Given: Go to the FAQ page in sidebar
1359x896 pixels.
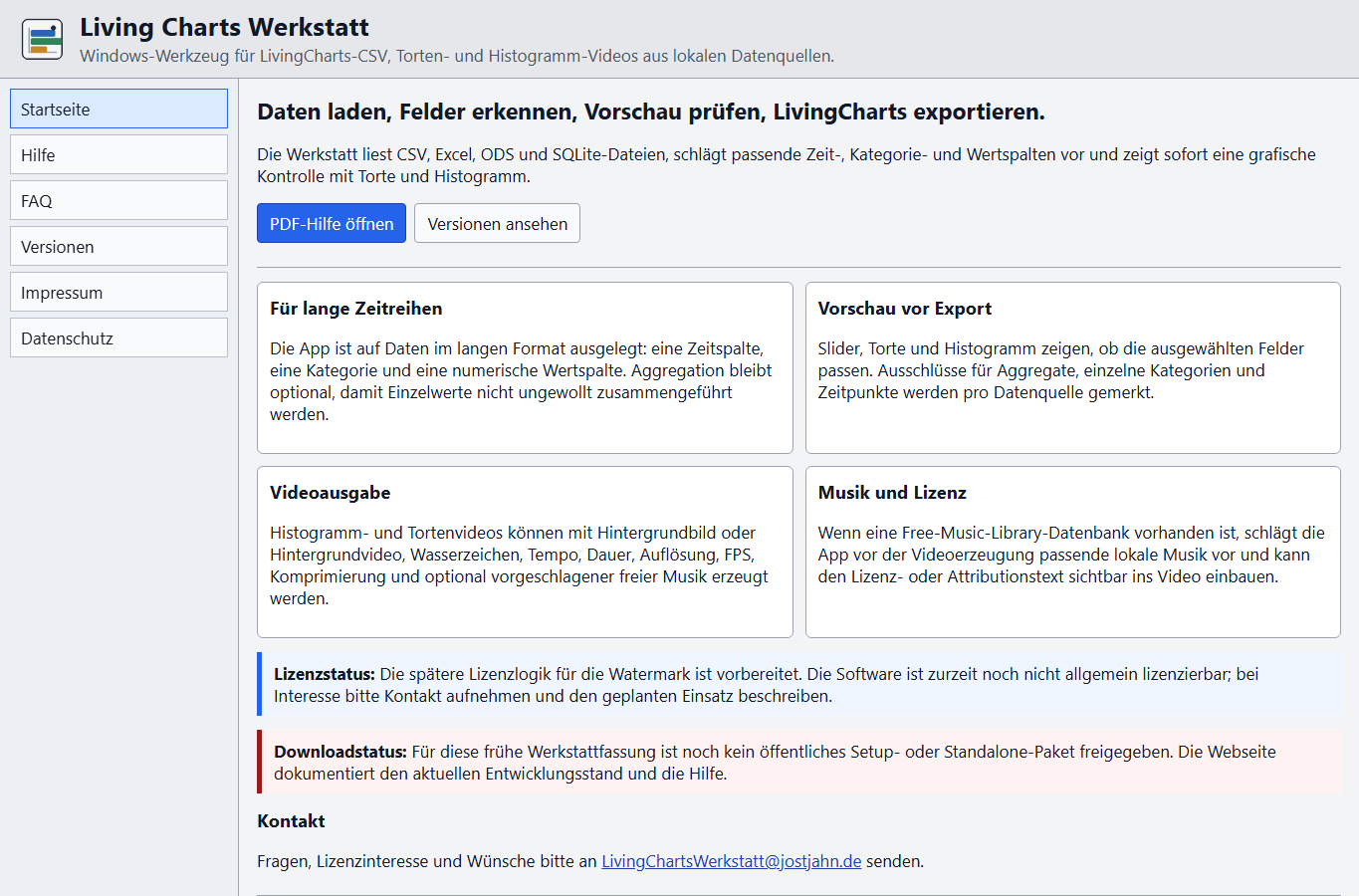Looking at the screenshot, I should [x=118, y=200].
